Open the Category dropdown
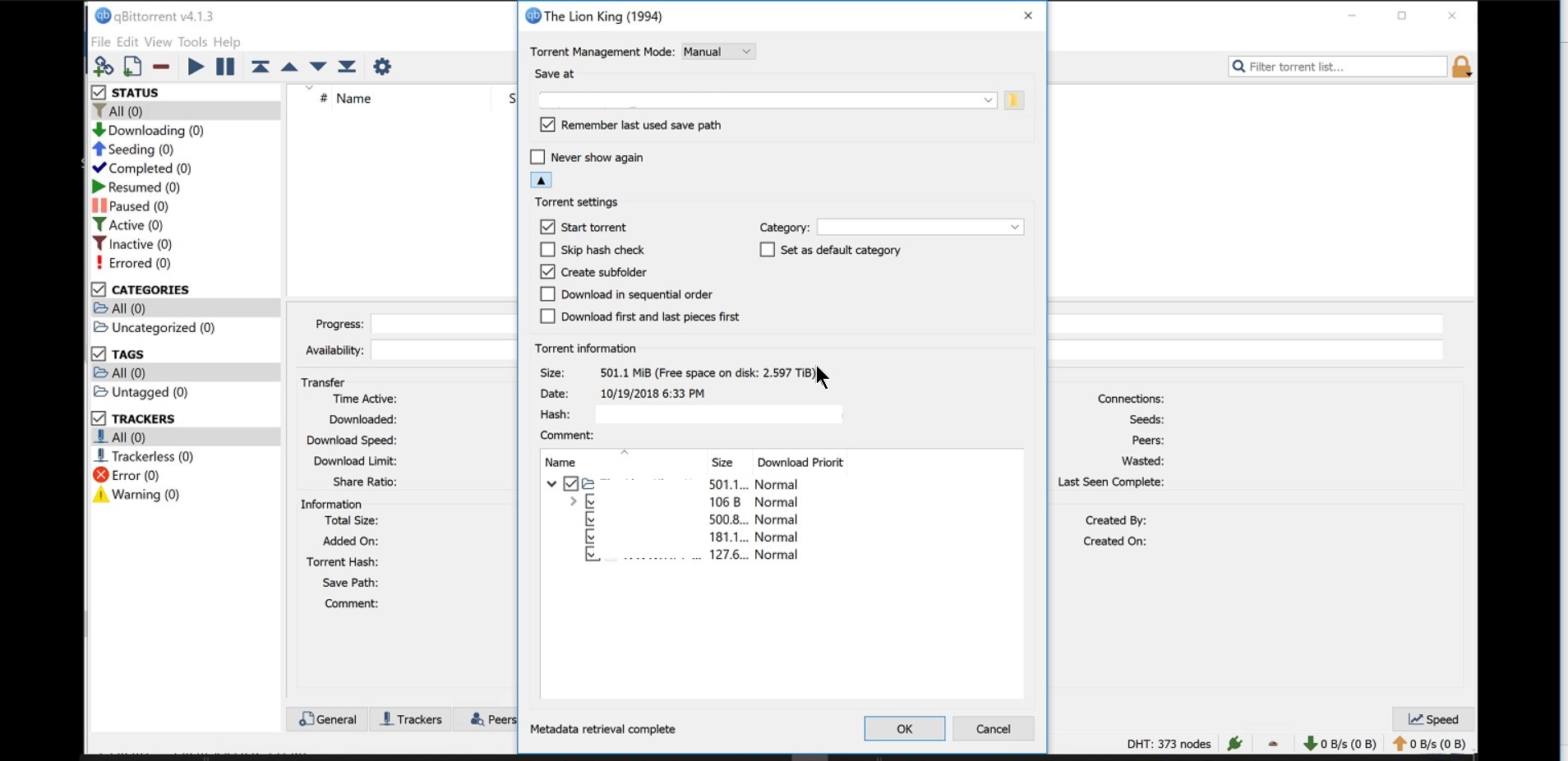 (1014, 227)
